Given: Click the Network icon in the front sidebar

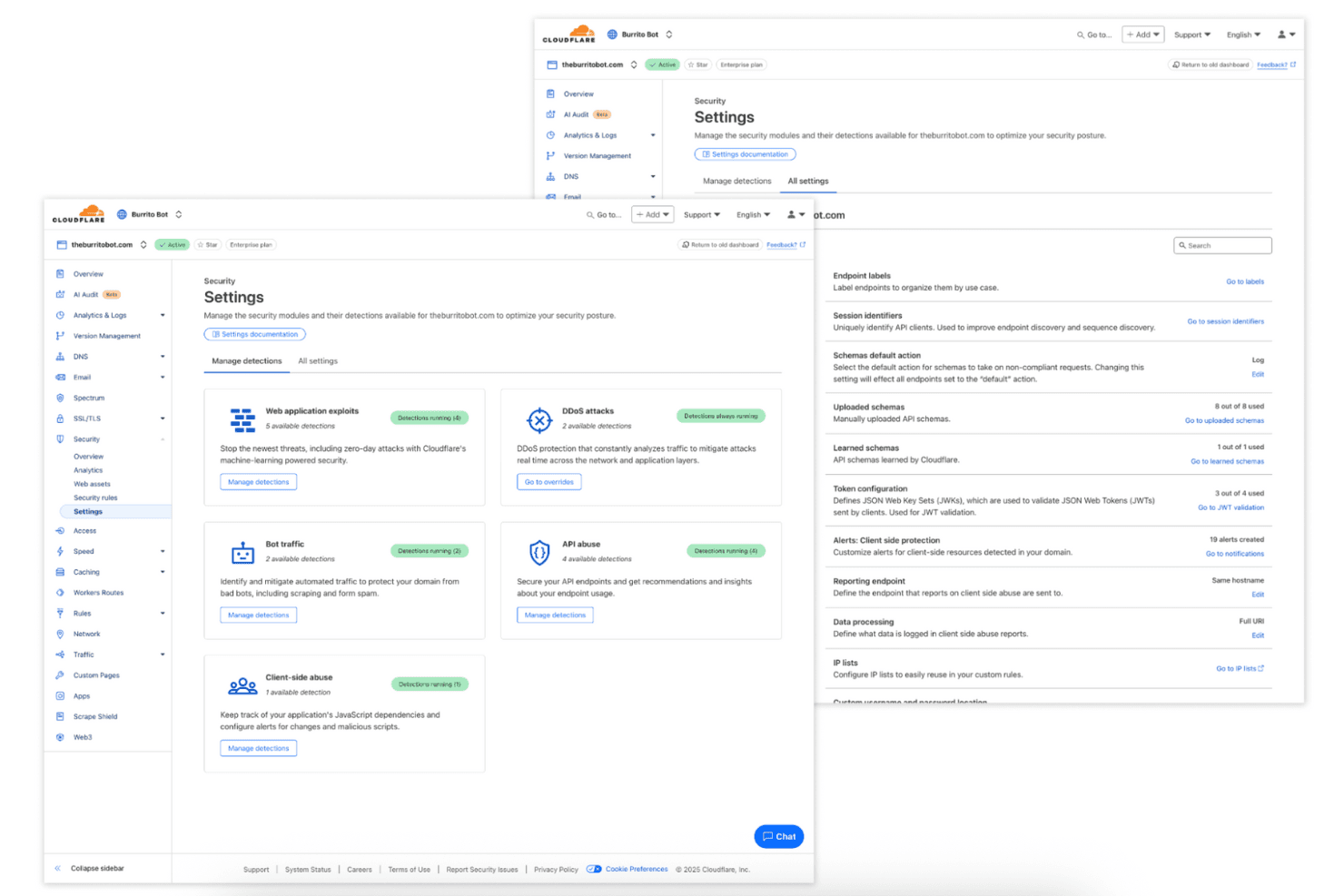Looking at the screenshot, I should click(60, 634).
